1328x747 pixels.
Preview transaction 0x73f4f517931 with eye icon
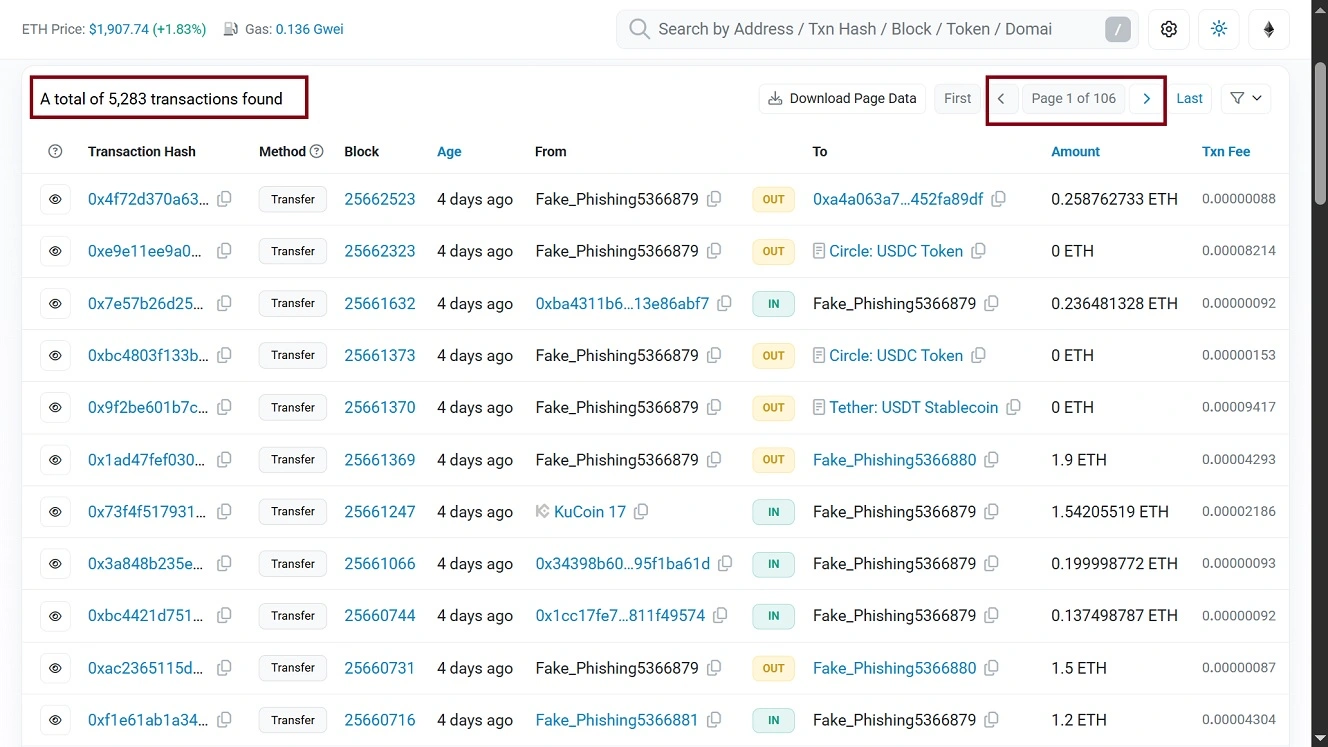click(55, 511)
